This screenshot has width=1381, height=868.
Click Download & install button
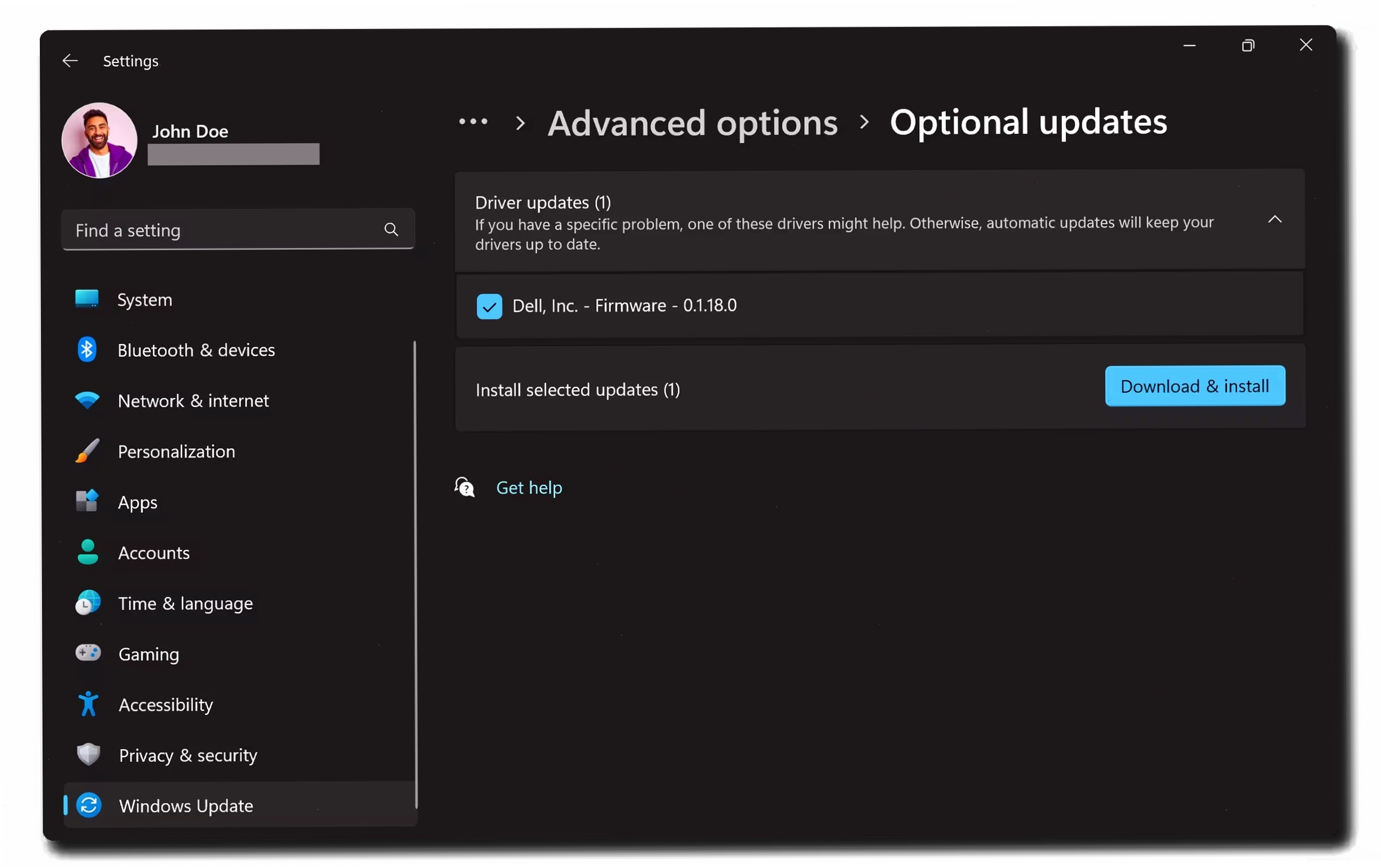point(1195,386)
